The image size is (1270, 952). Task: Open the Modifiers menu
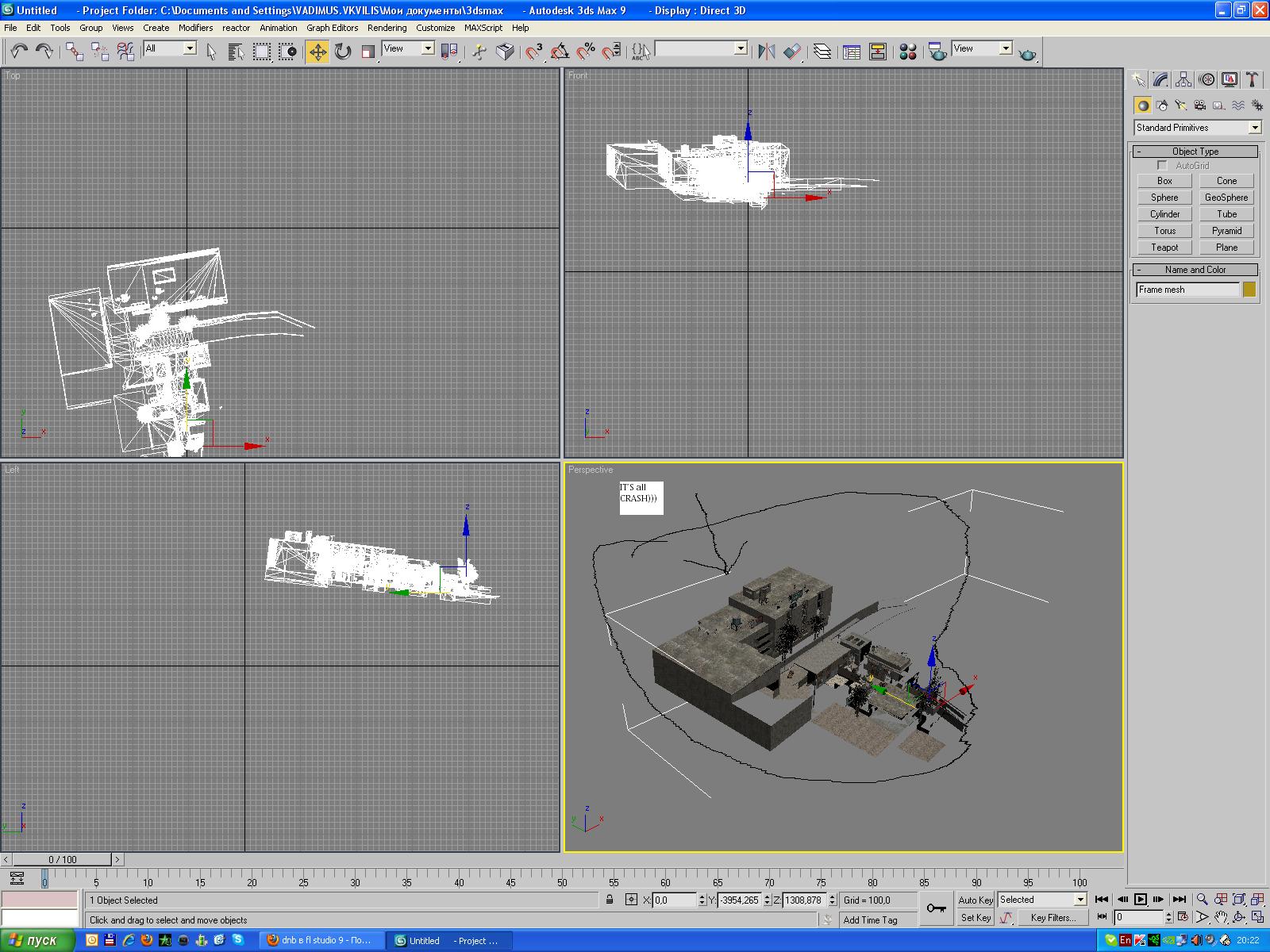coord(195,28)
